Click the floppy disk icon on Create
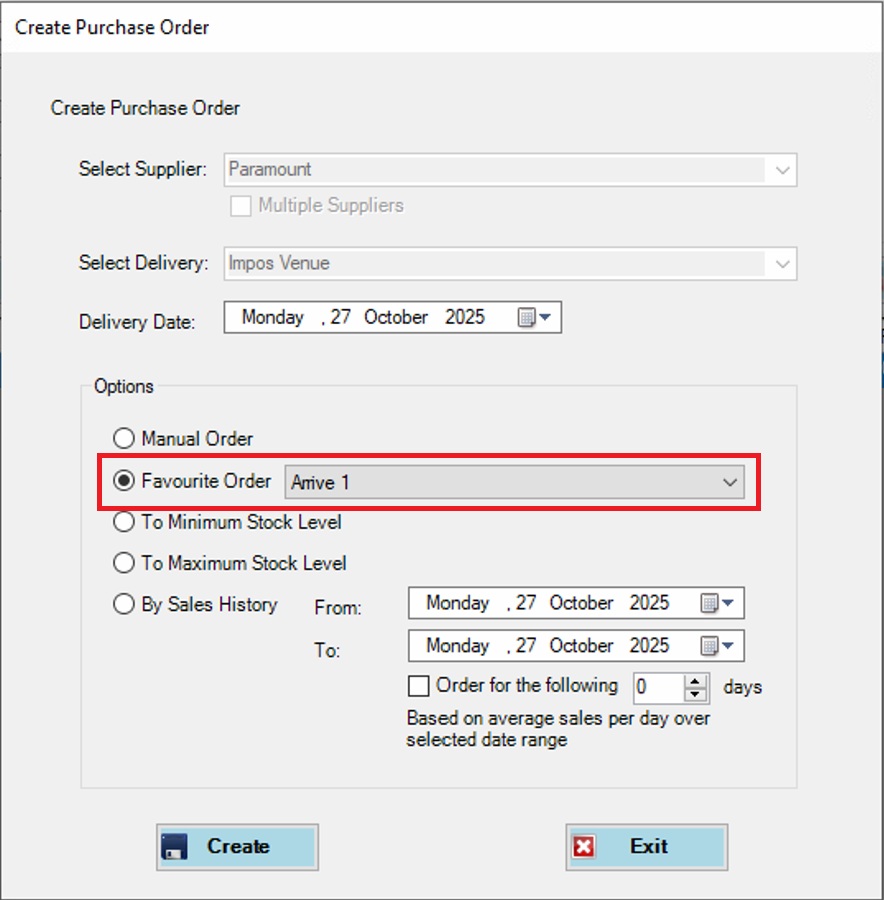 (174, 847)
